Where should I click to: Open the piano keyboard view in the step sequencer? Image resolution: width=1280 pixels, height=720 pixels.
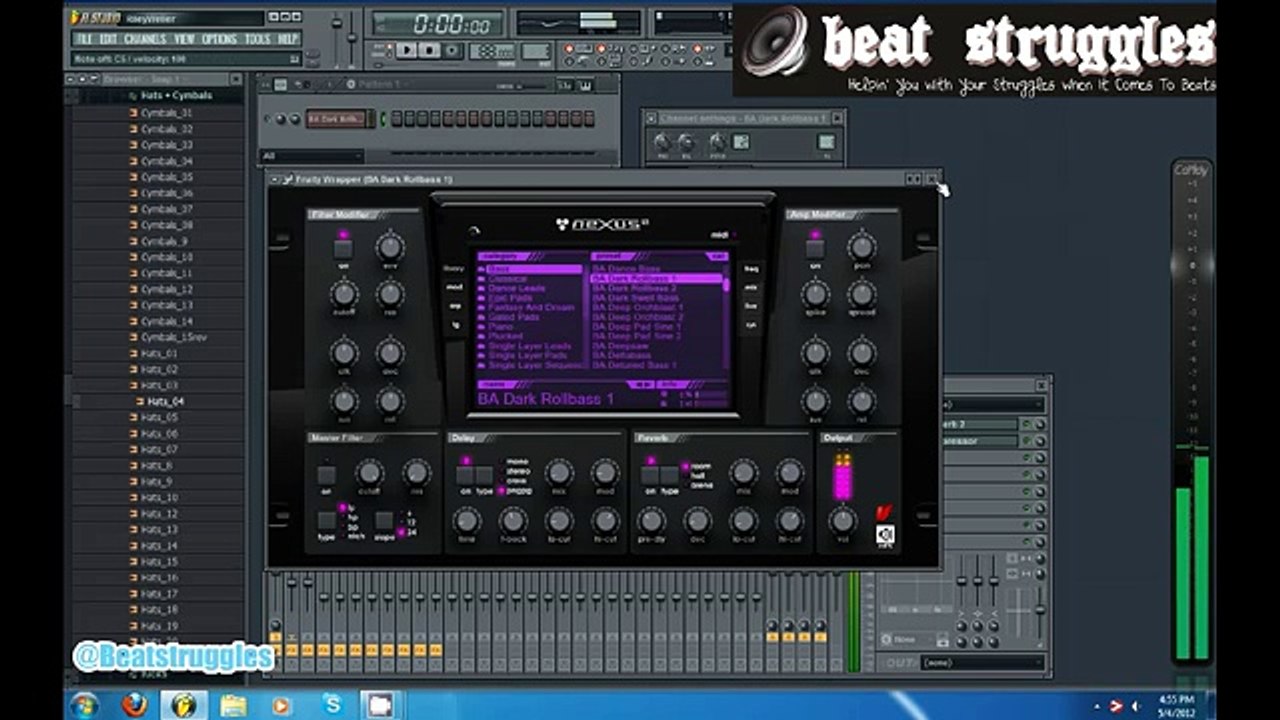tap(584, 86)
